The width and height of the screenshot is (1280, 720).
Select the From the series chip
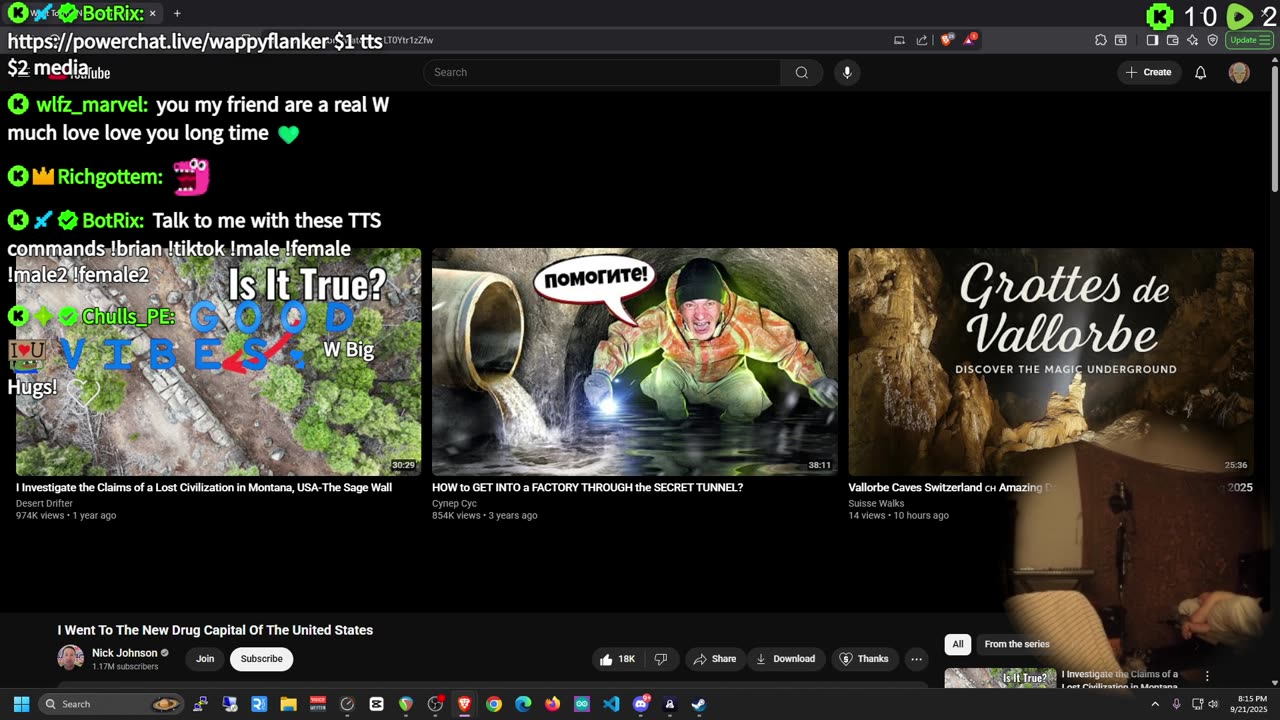tap(1017, 644)
